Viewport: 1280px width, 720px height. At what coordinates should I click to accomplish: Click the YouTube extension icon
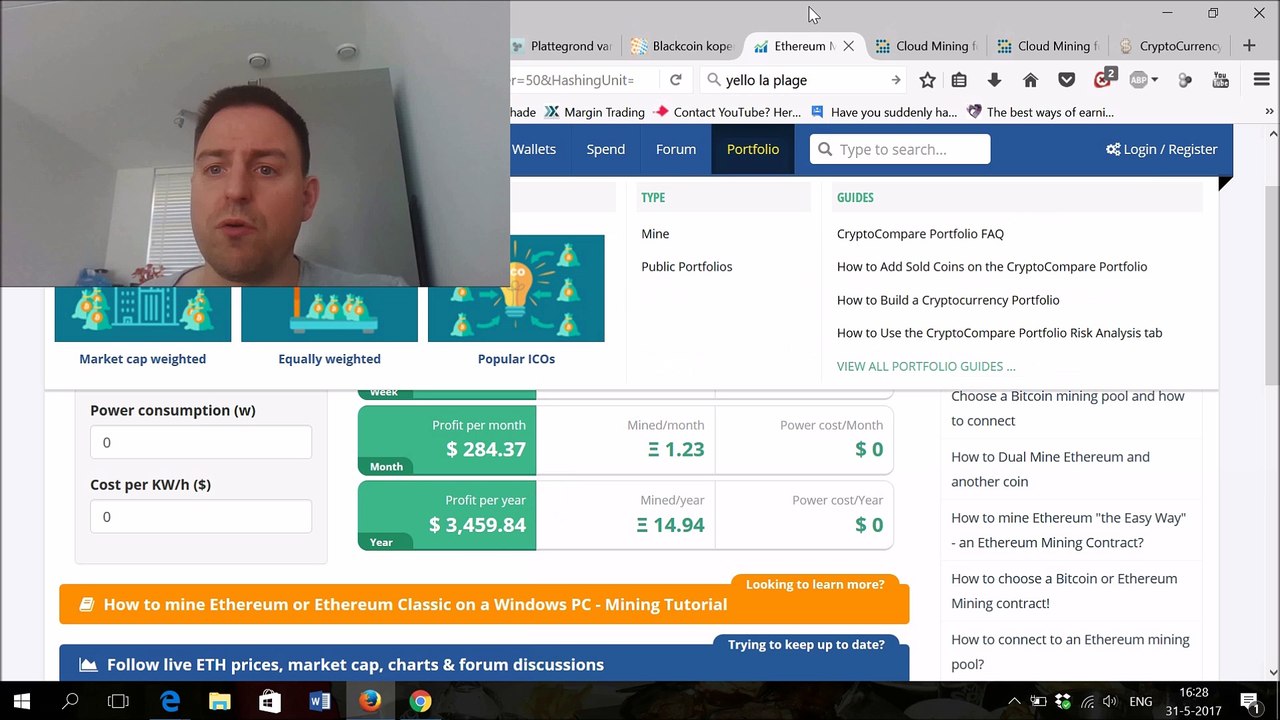click(1220, 80)
